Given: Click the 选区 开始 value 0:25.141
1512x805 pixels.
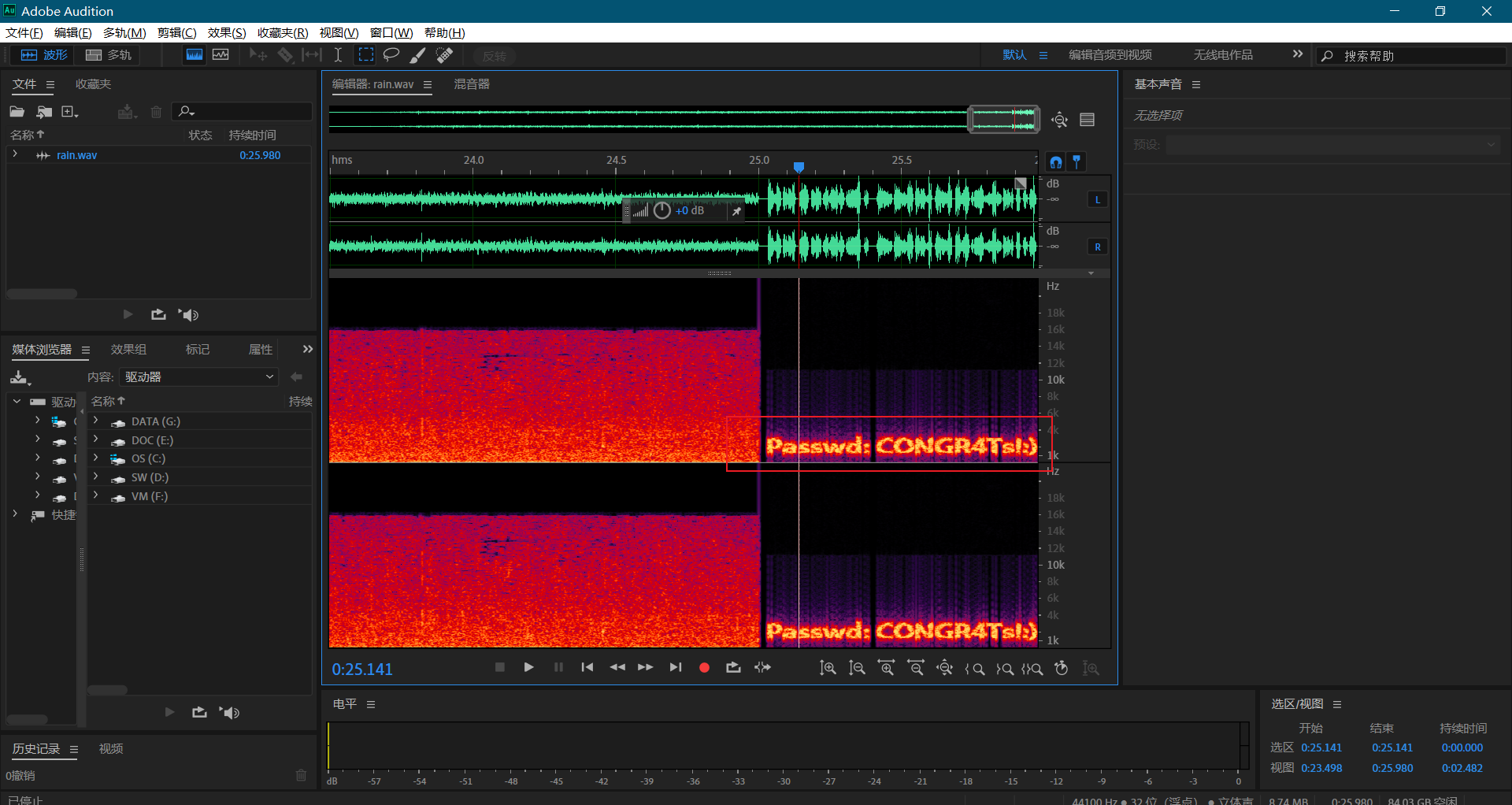Looking at the screenshot, I should 1321,747.
